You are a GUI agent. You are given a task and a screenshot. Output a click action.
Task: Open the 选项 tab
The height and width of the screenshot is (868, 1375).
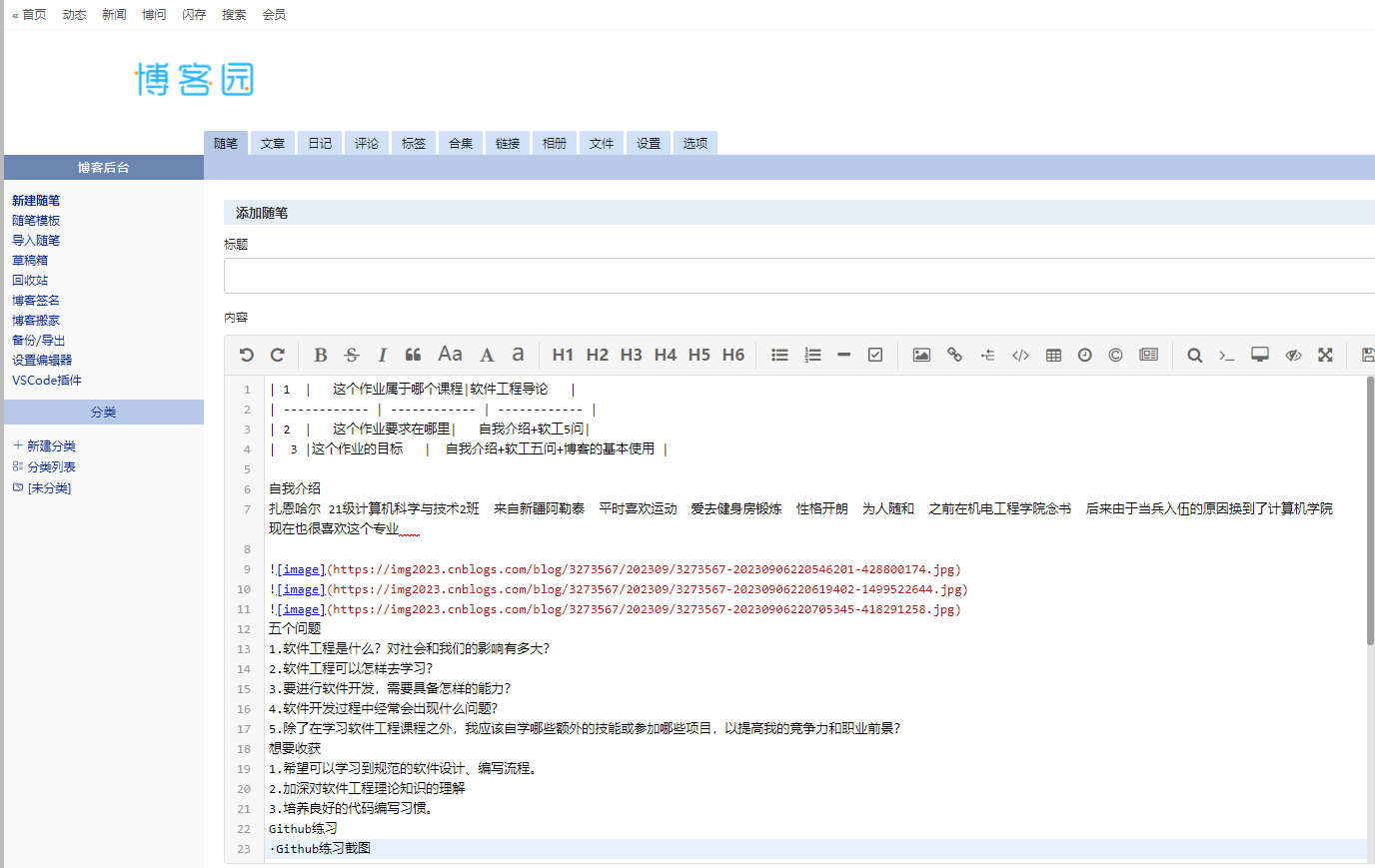tap(695, 143)
